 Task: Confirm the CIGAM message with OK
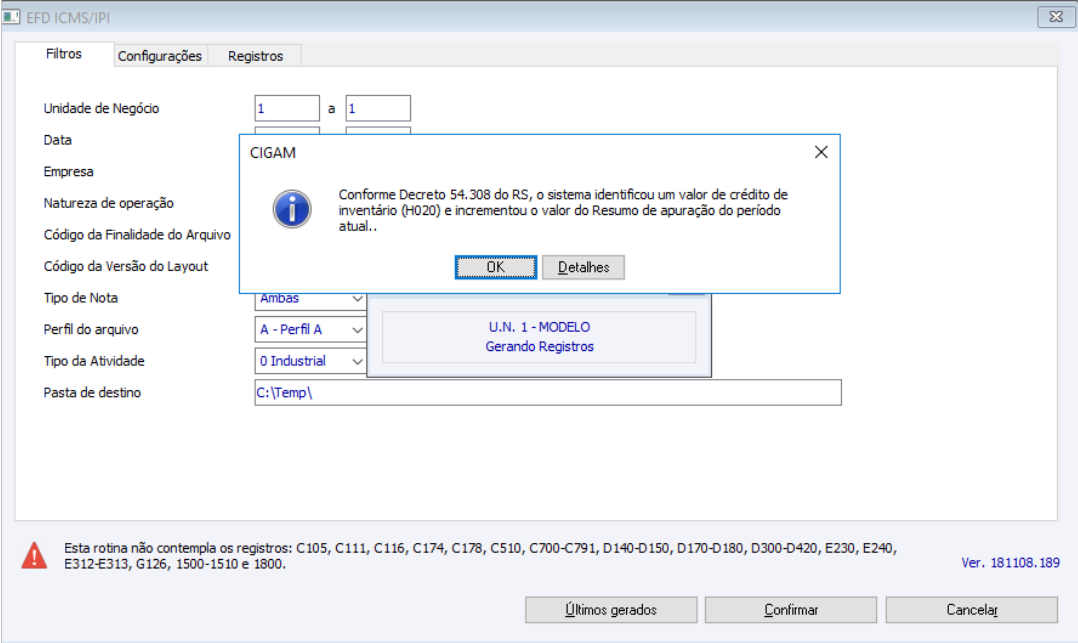(x=496, y=267)
